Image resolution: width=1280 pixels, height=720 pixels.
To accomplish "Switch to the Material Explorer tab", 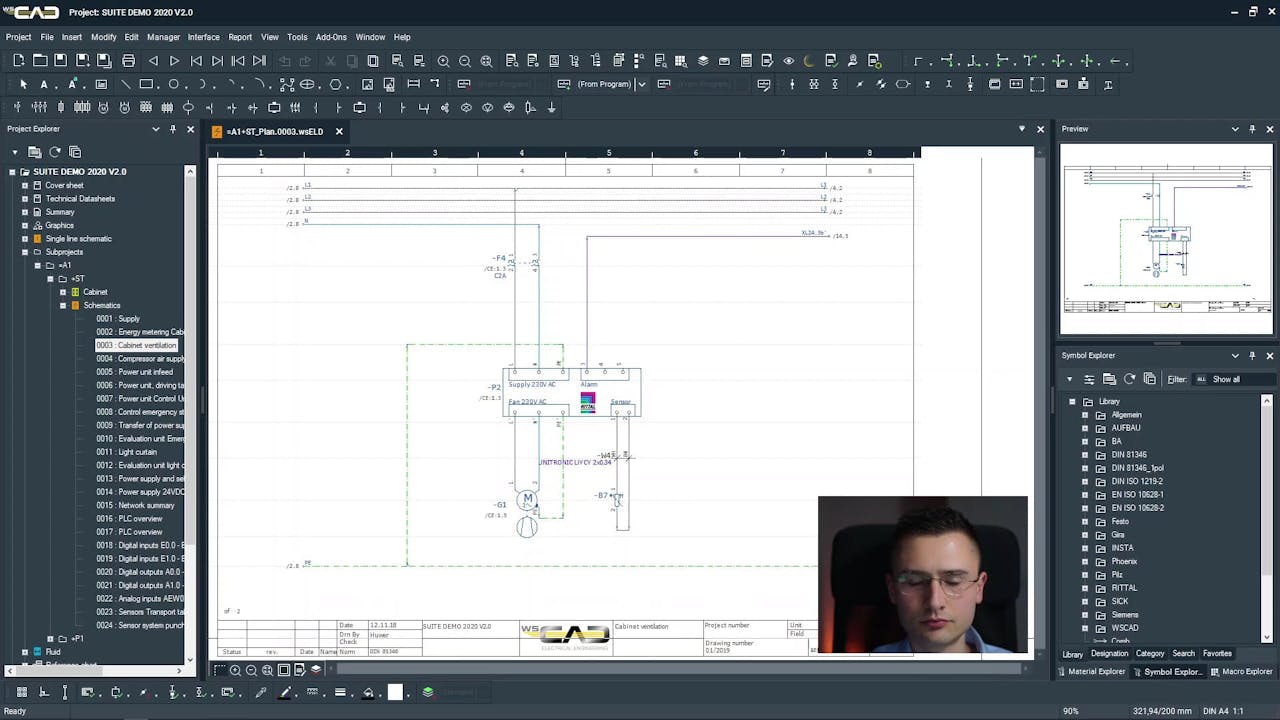I will point(1091,672).
